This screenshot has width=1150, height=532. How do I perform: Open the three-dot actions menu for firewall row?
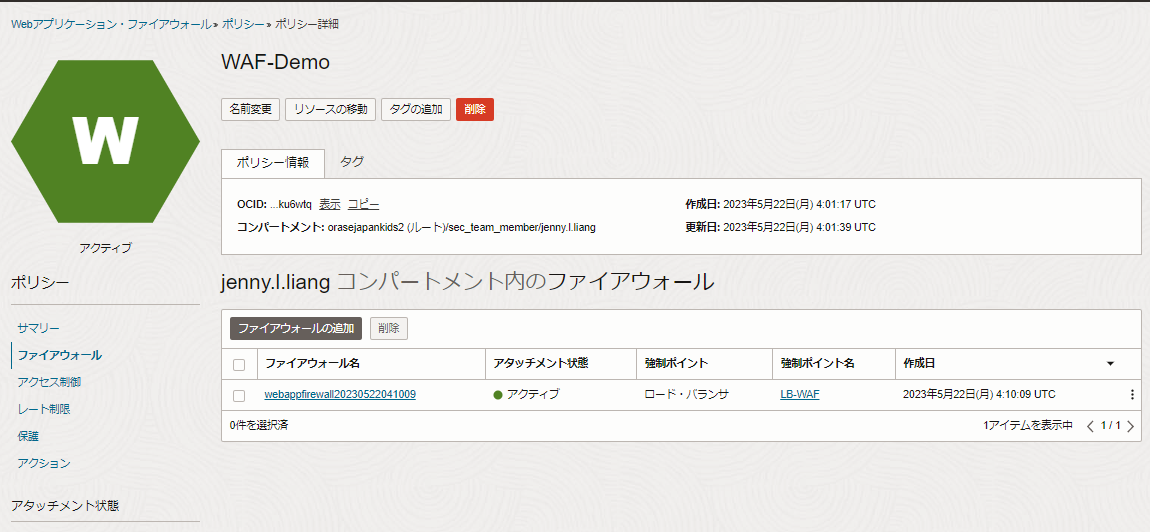1132,394
